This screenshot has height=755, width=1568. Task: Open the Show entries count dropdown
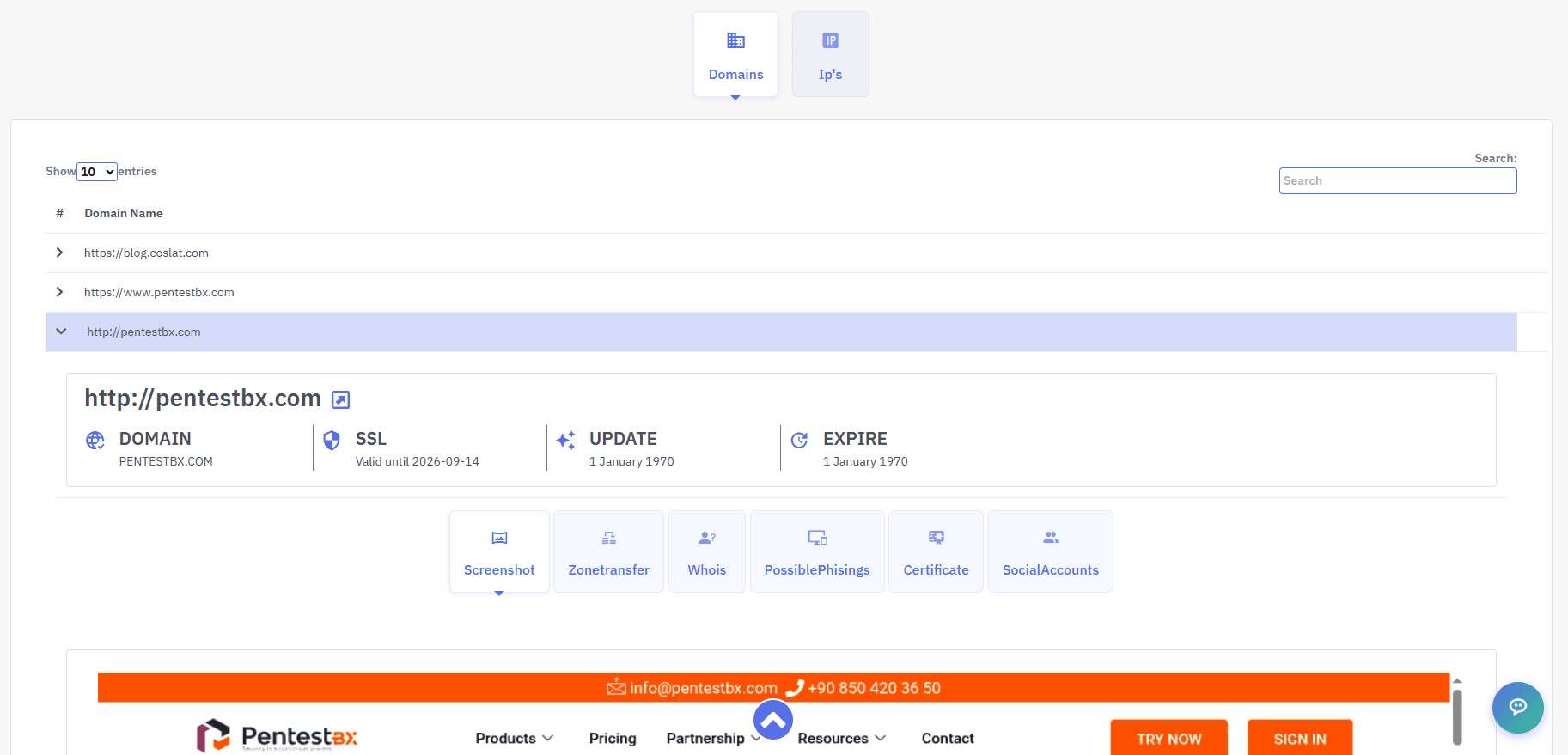(97, 172)
